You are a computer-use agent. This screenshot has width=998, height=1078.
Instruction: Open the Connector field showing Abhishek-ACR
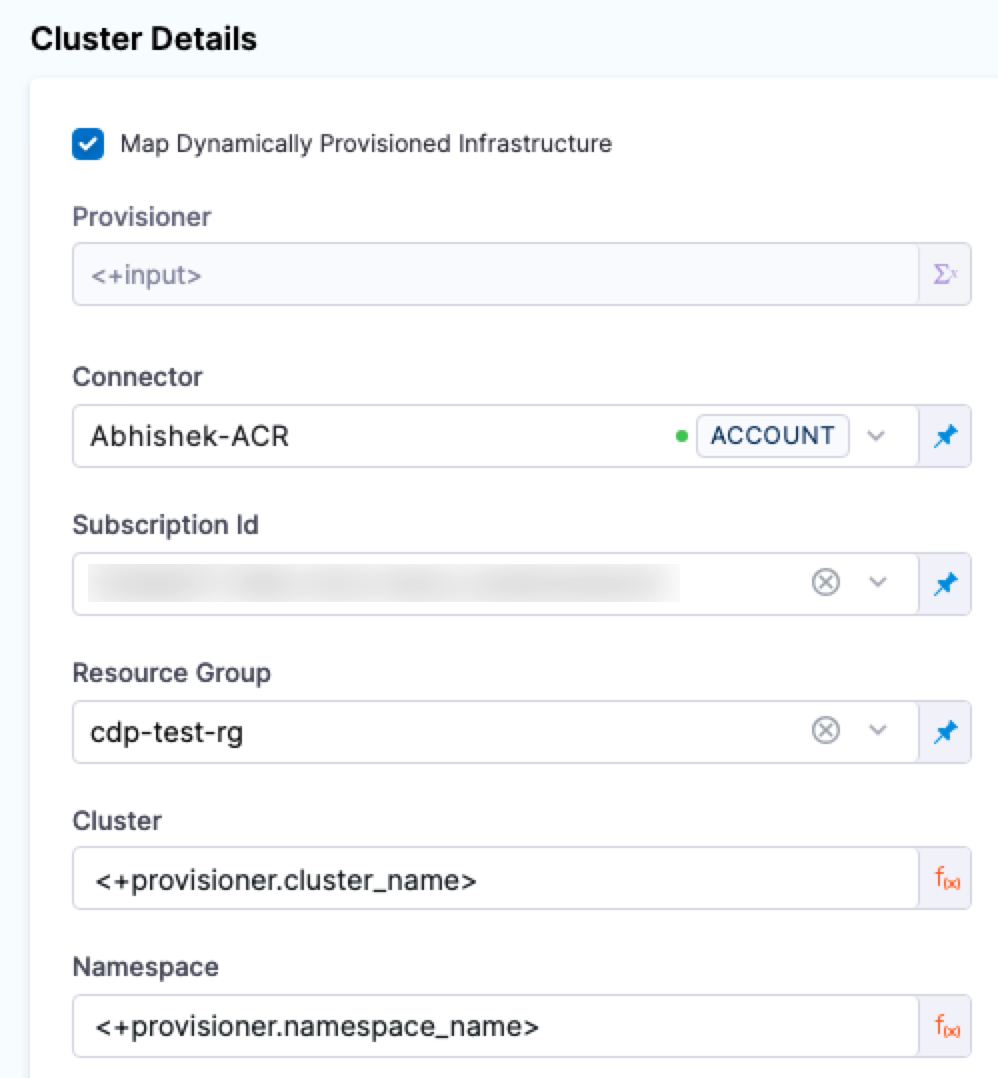click(370, 436)
